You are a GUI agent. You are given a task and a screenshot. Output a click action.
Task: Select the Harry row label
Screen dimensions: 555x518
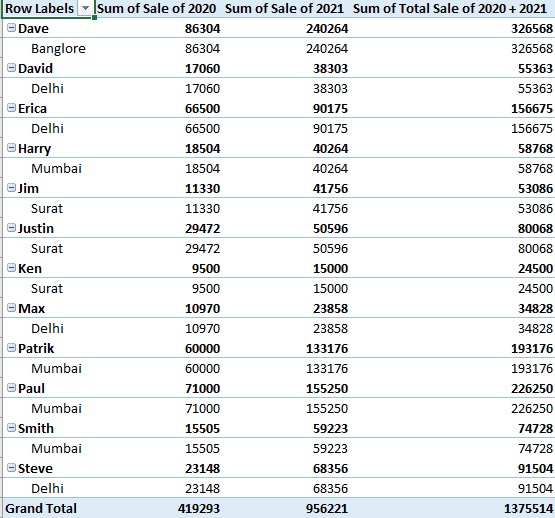coord(34,149)
